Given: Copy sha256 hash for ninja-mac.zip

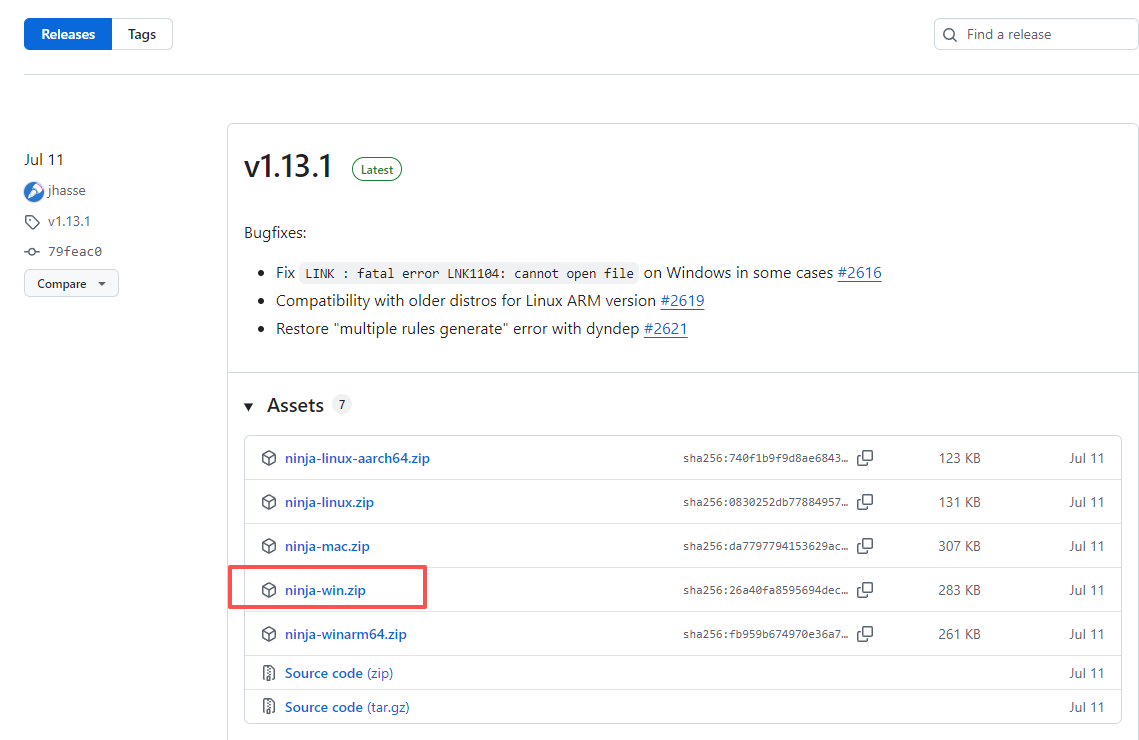Looking at the screenshot, I should click(x=864, y=546).
